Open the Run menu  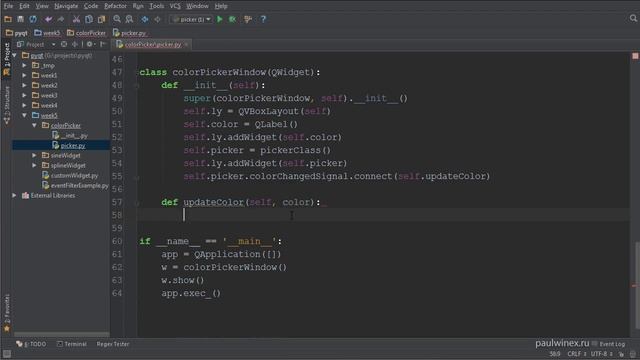pos(138,6)
